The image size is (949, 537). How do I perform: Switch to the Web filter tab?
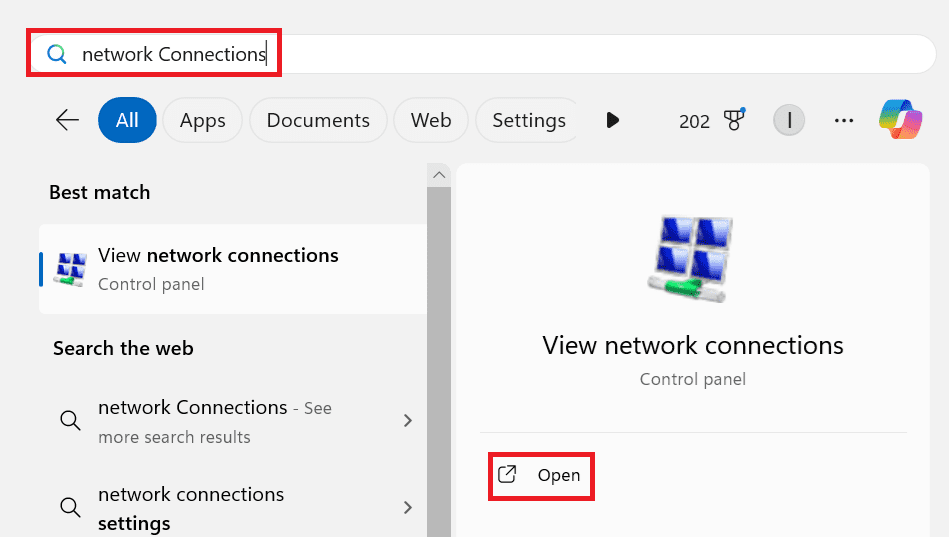[431, 120]
